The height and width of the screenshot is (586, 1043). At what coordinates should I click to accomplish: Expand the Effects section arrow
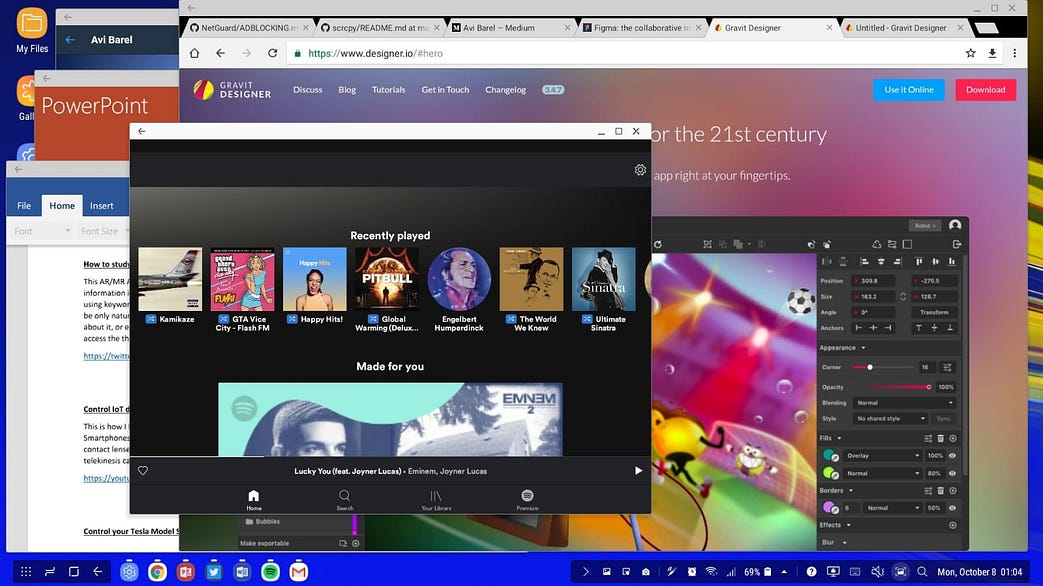(849, 525)
